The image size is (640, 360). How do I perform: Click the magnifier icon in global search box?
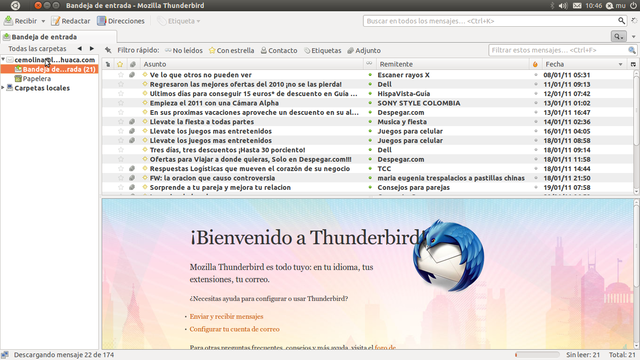pos(621,21)
